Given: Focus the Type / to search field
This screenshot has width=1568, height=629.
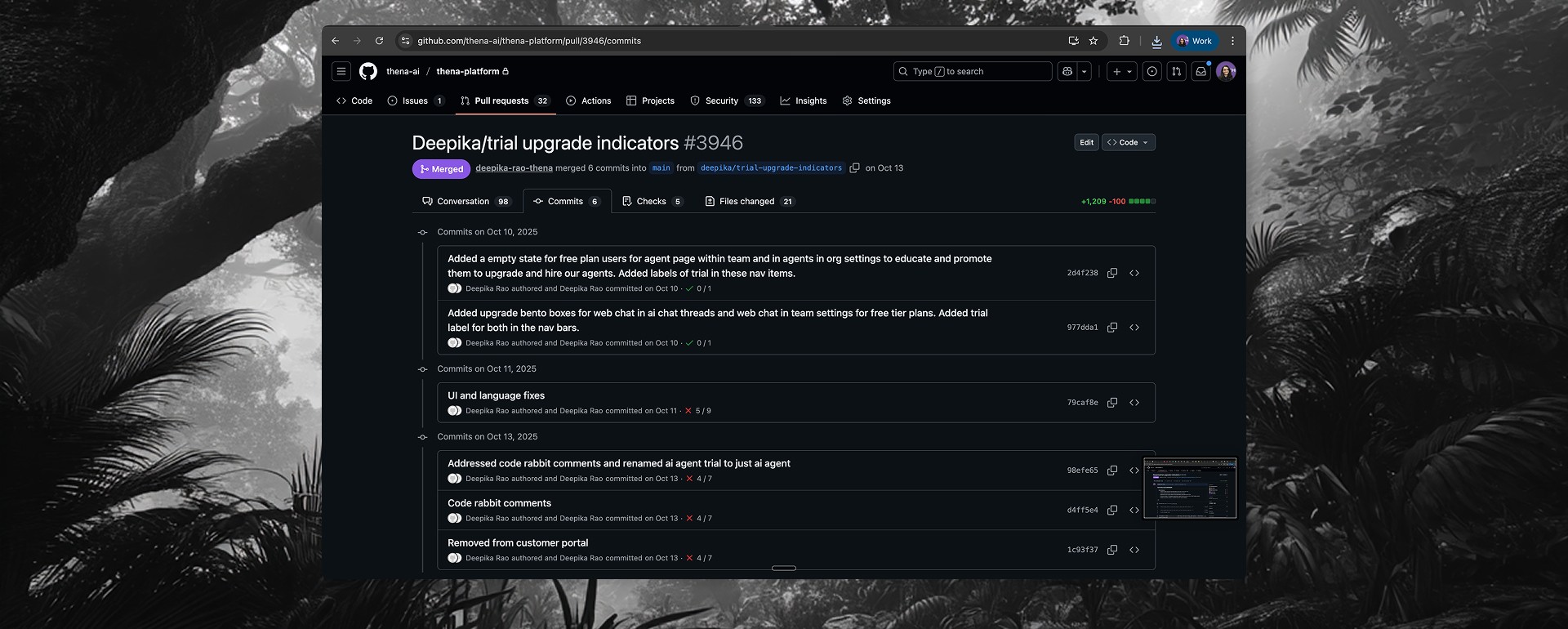Looking at the screenshot, I should point(973,72).
